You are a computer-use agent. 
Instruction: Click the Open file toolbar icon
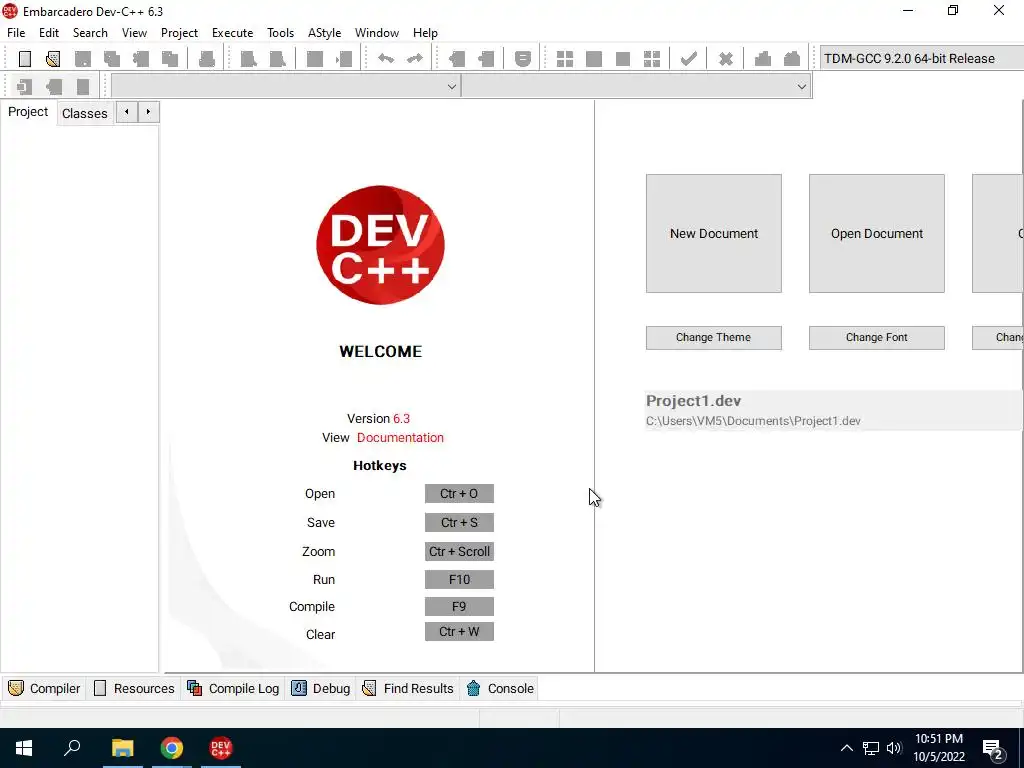click(53, 59)
